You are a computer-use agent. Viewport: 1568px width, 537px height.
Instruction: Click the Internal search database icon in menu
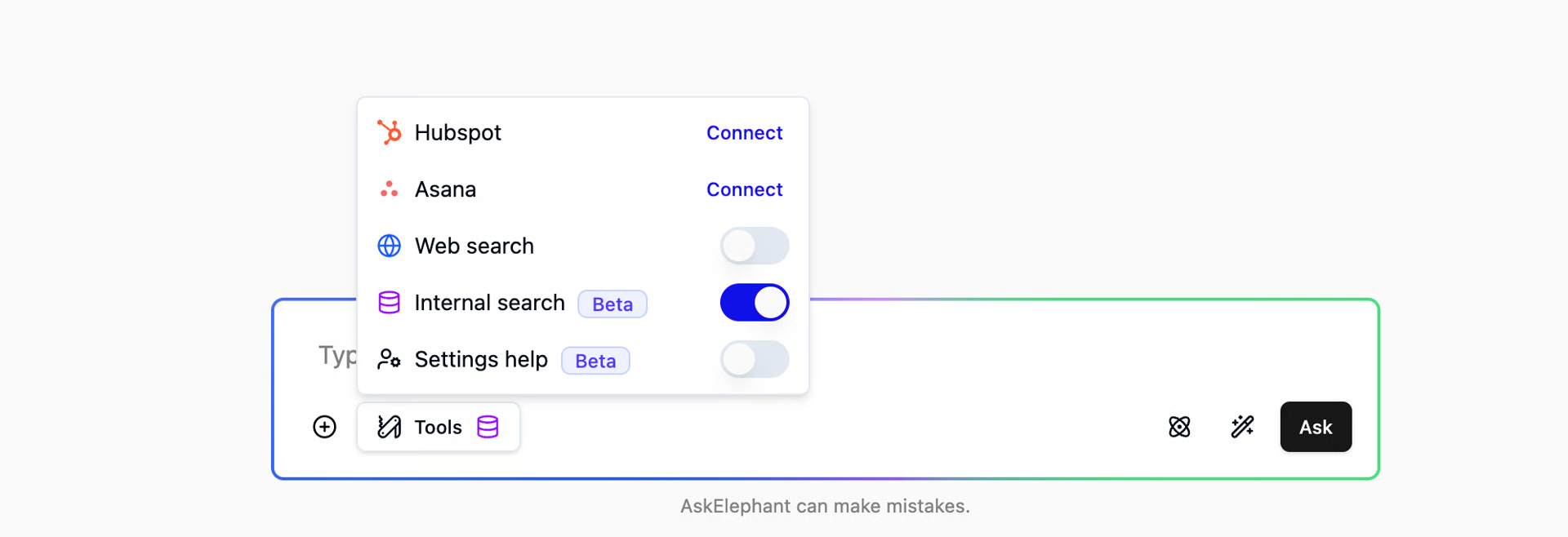point(390,303)
